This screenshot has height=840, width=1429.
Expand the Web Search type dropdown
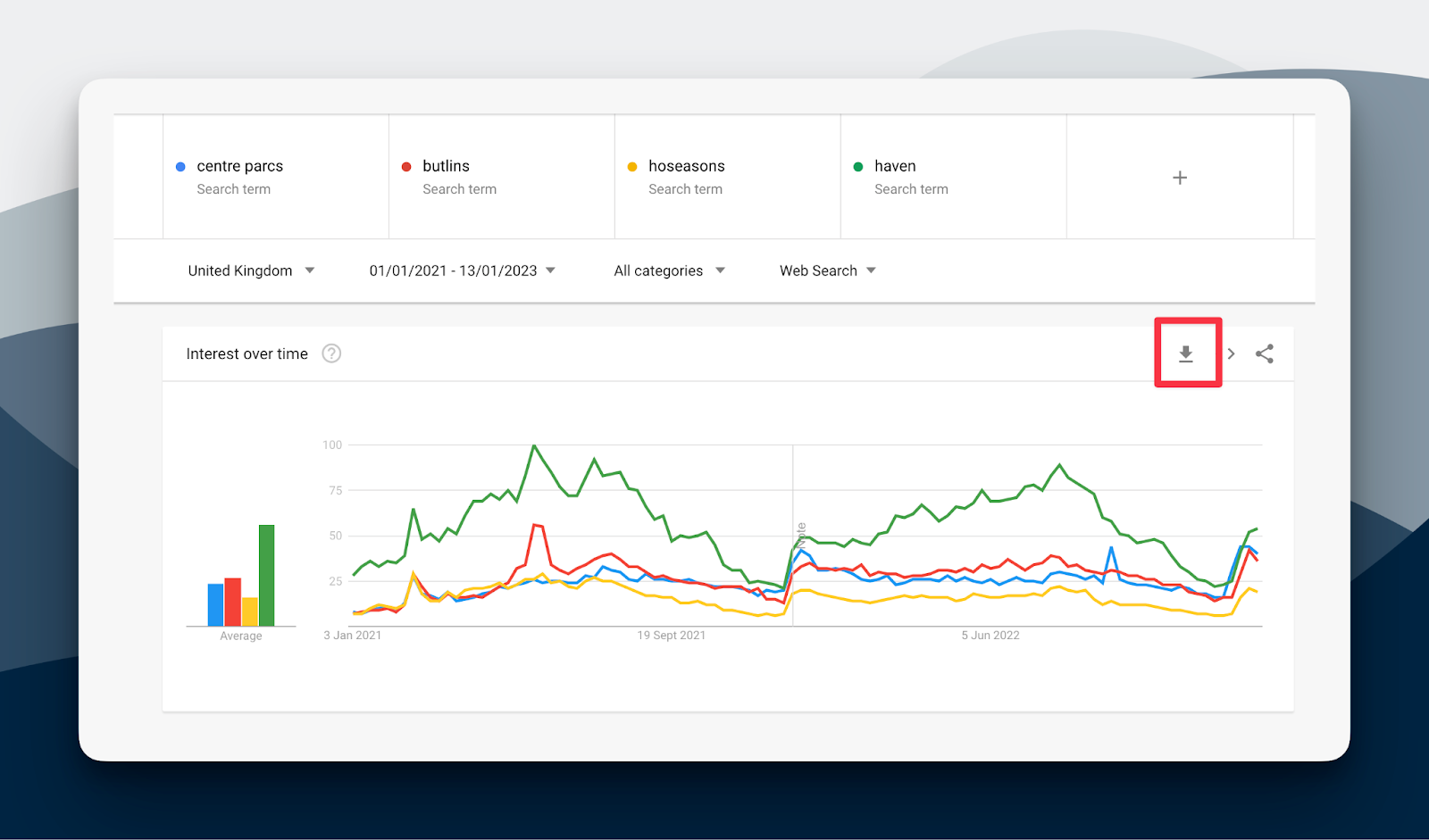point(828,270)
